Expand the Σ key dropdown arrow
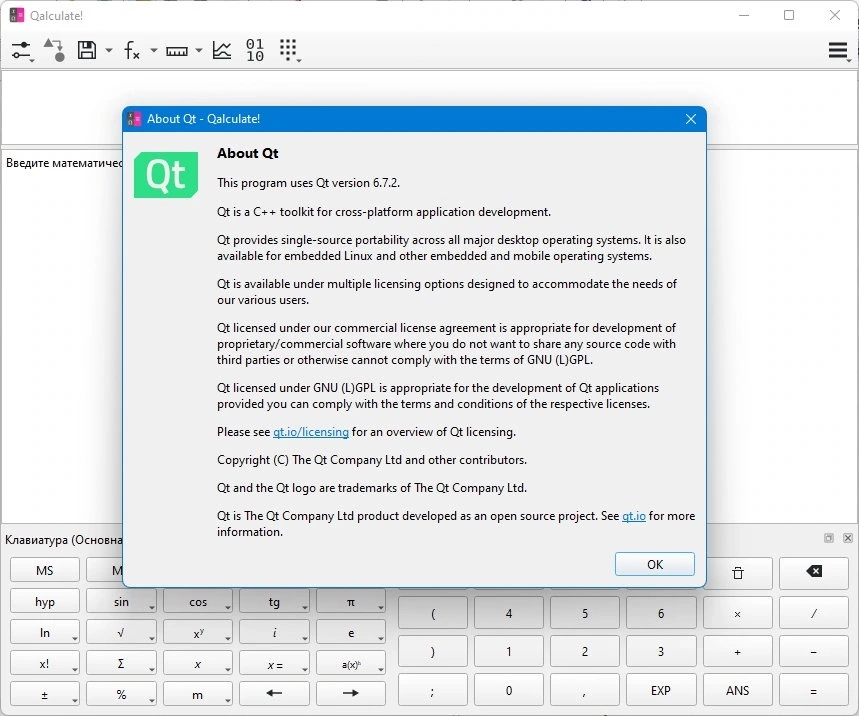 coord(151,669)
